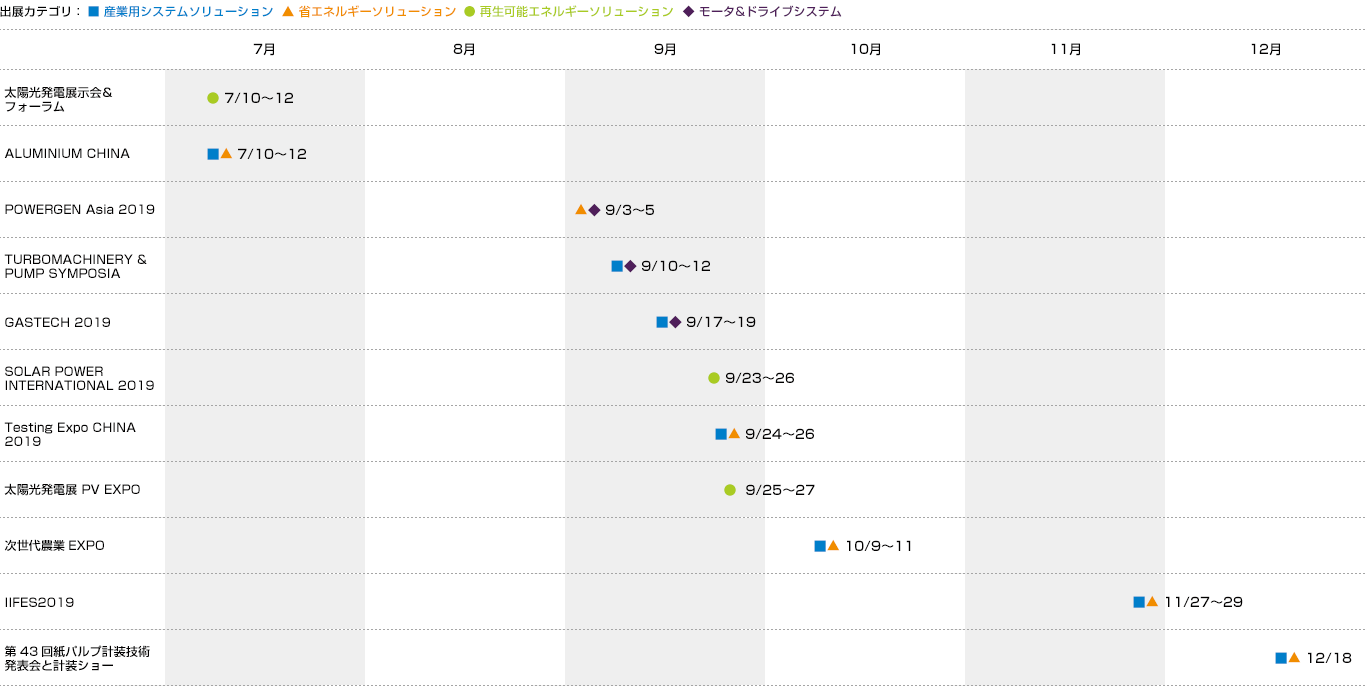
Task: Click the 9/17～19 date text
Action: [721, 322]
